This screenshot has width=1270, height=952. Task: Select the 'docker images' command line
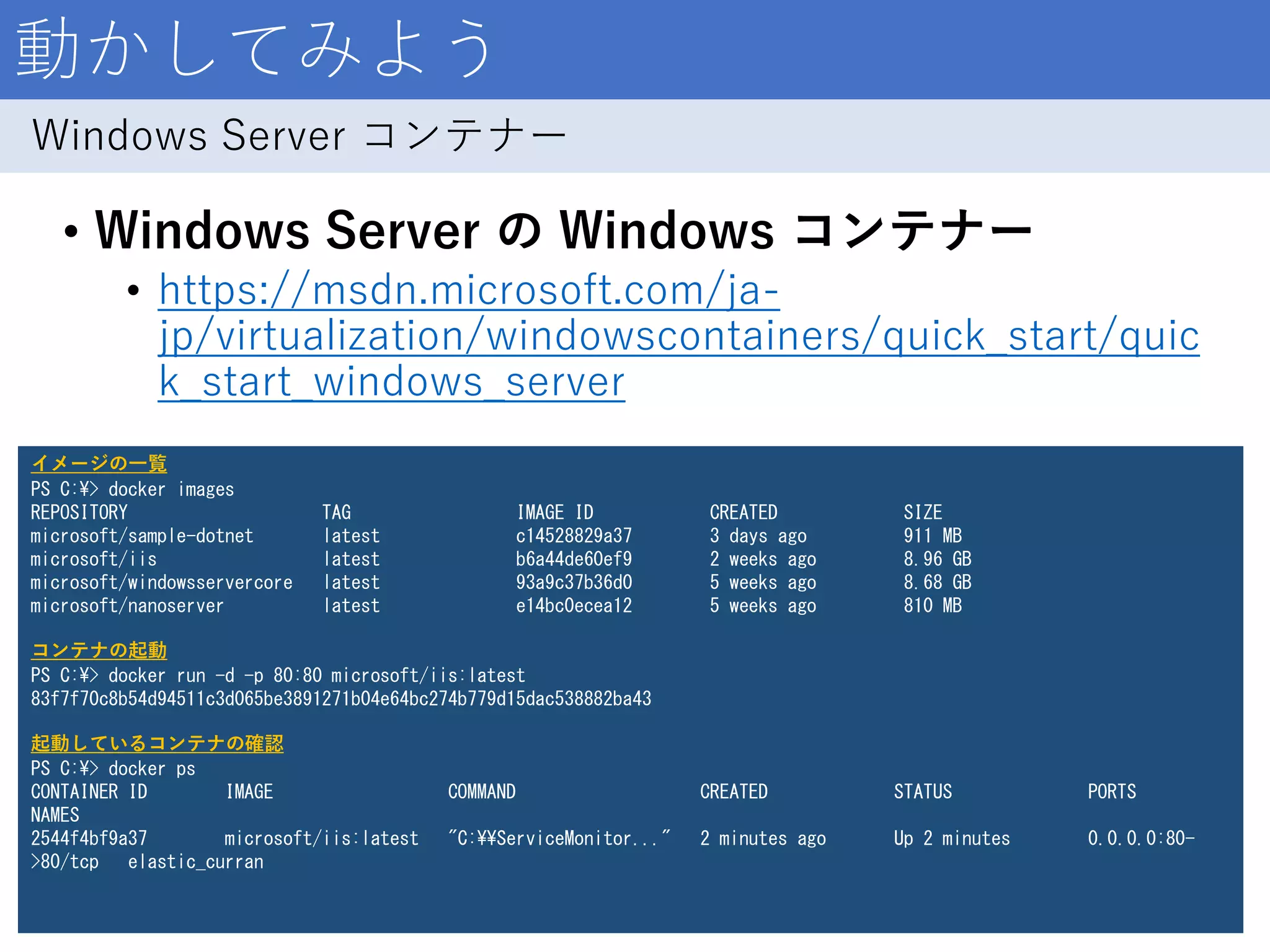click(x=133, y=489)
